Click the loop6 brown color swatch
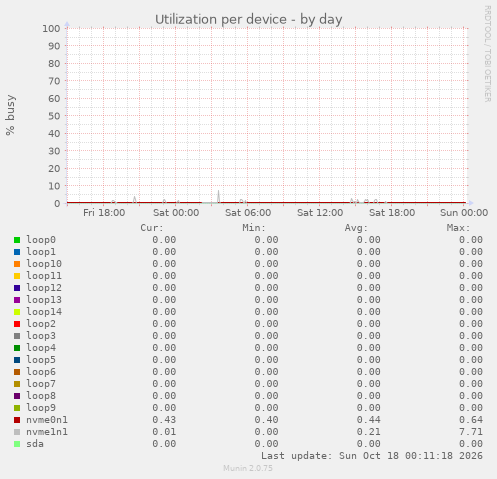The height and width of the screenshot is (479, 497). click(x=17, y=372)
